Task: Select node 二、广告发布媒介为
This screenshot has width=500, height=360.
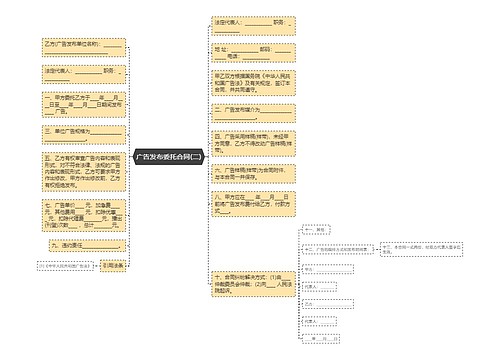Action: click(x=253, y=113)
